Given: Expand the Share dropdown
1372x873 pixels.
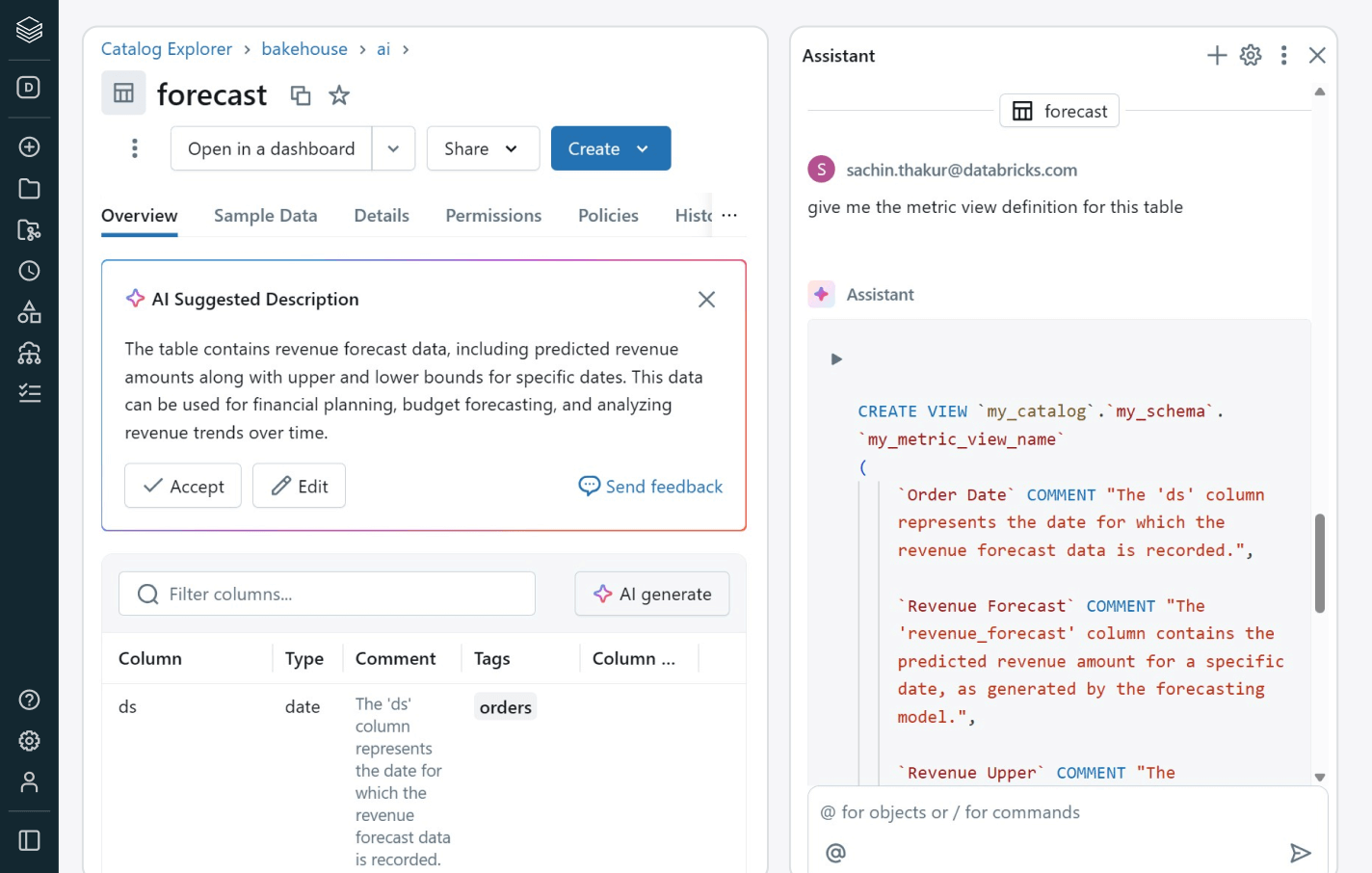Looking at the screenshot, I should pyautogui.click(x=482, y=148).
